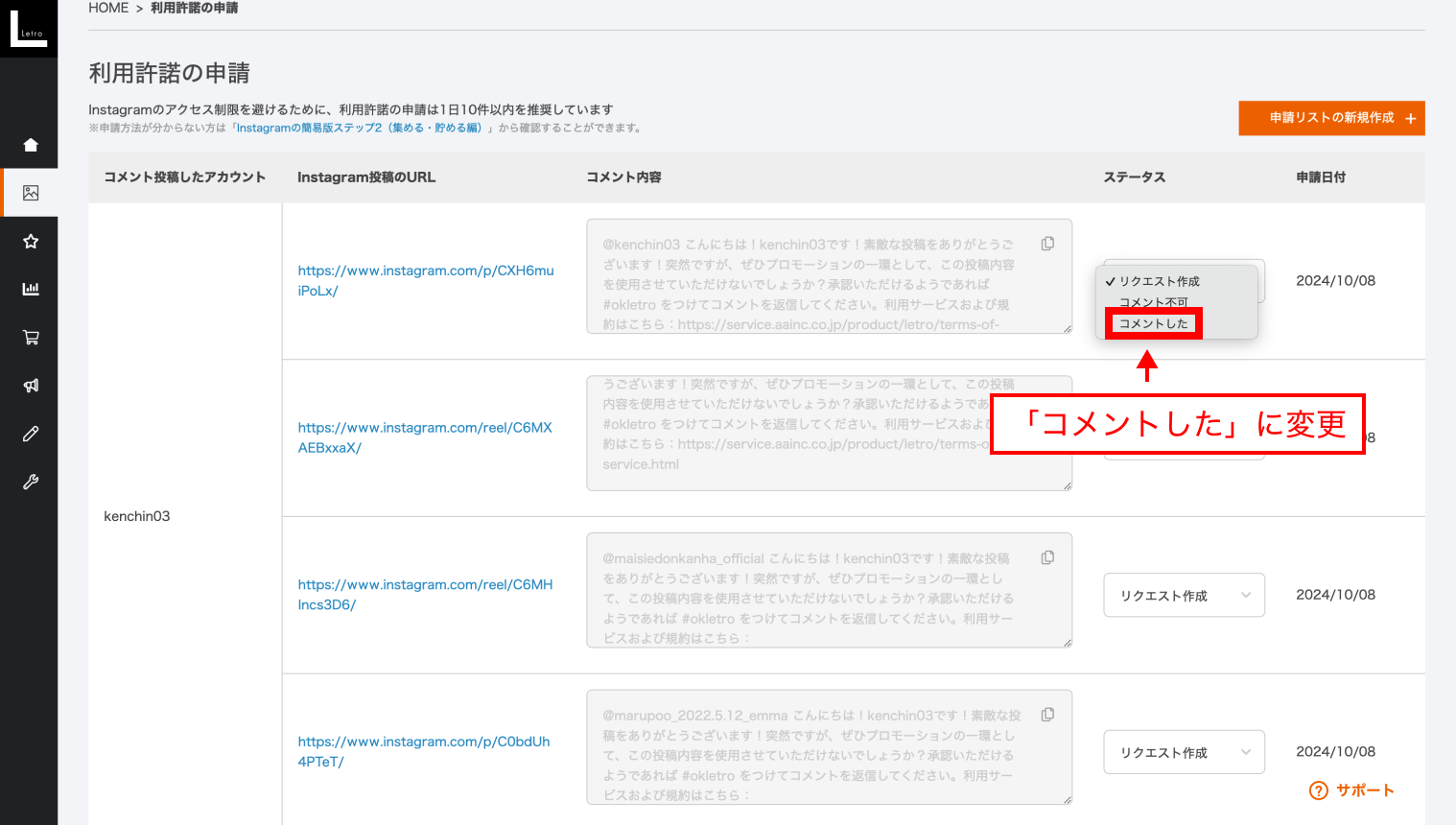This screenshot has width=1456, height=825.
Task: Expand the status dropdown for the C0bdUh4PTeT row
Action: pyautogui.click(x=1184, y=752)
